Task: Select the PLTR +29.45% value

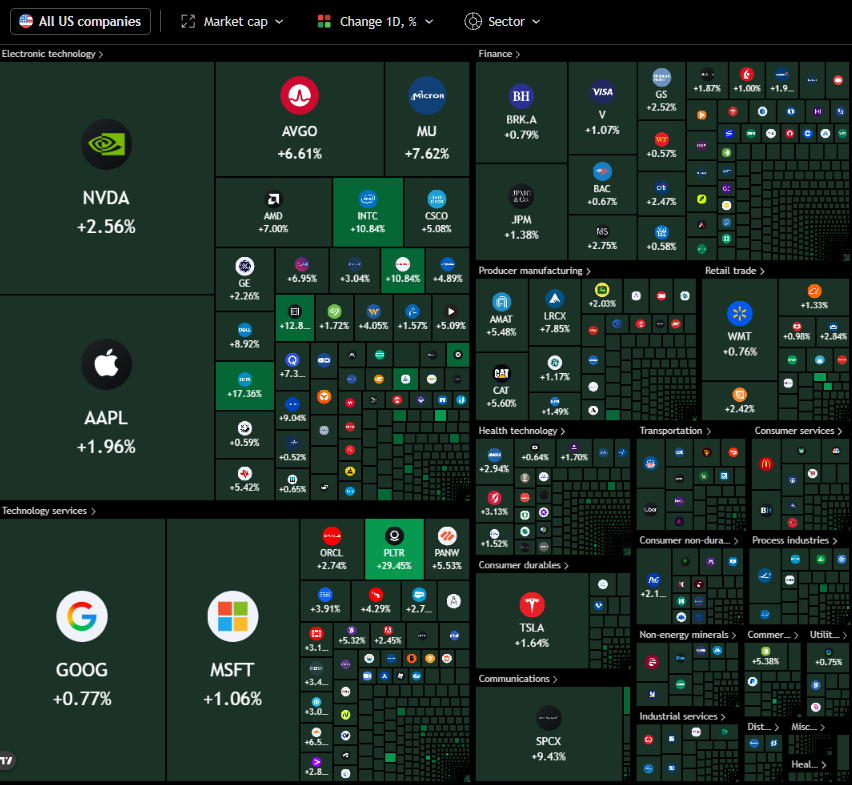Action: click(x=394, y=566)
